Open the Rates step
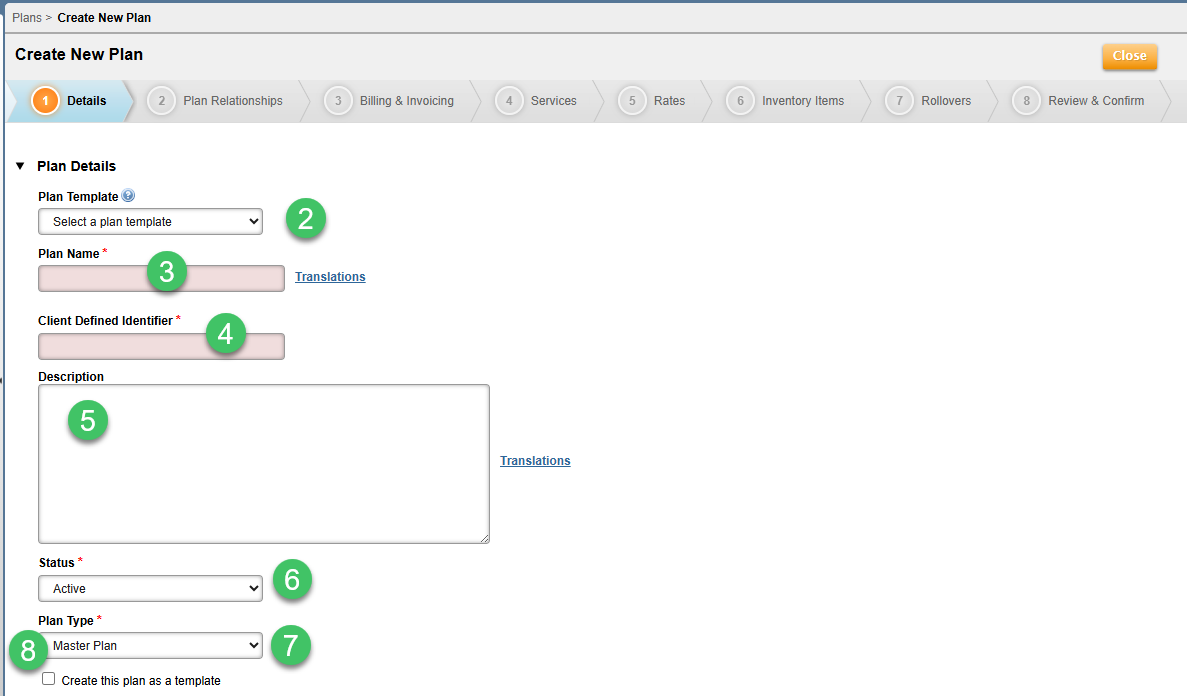This screenshot has width=1187, height=696. point(668,100)
